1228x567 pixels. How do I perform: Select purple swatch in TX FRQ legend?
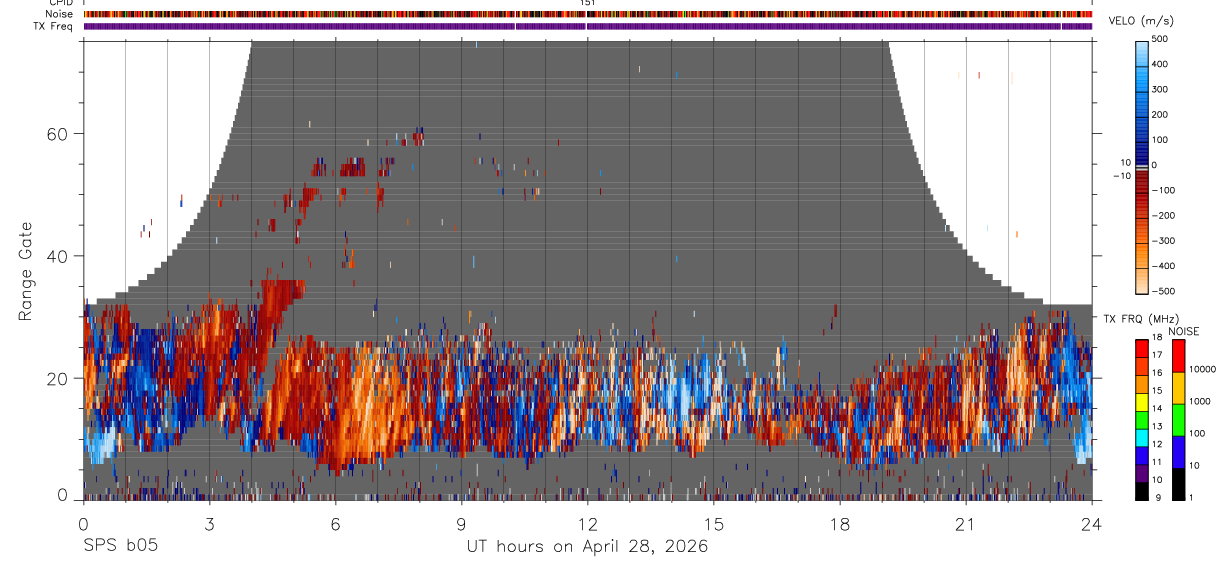tap(1142, 473)
